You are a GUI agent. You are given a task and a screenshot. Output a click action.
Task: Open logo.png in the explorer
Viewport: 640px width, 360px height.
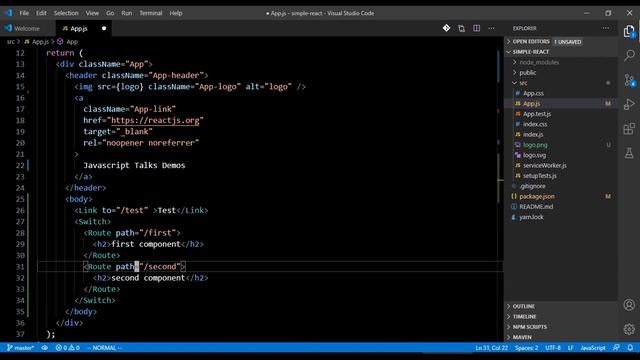(x=535, y=145)
